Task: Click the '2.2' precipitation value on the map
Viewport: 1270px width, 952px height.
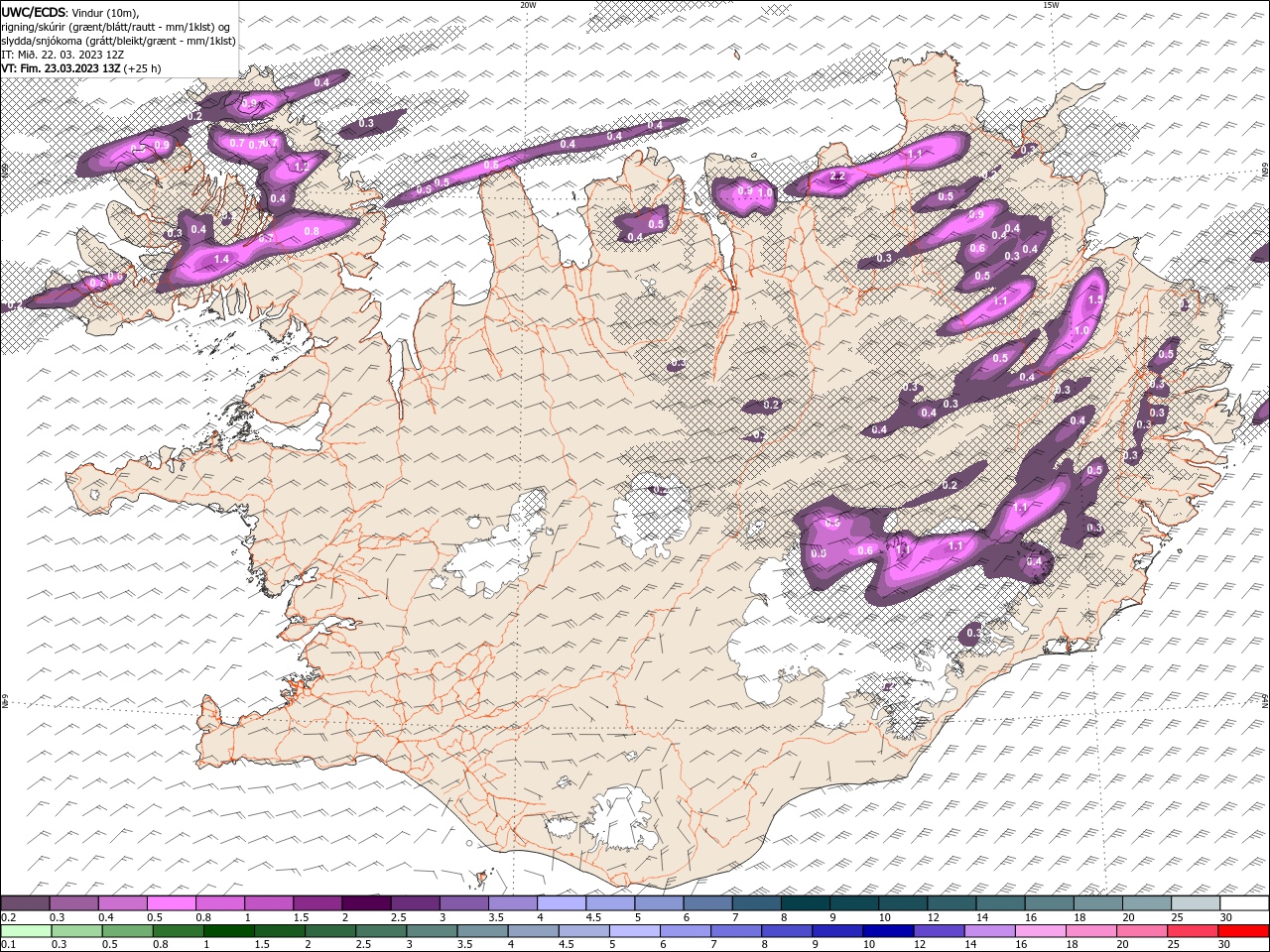Action: coord(836,178)
